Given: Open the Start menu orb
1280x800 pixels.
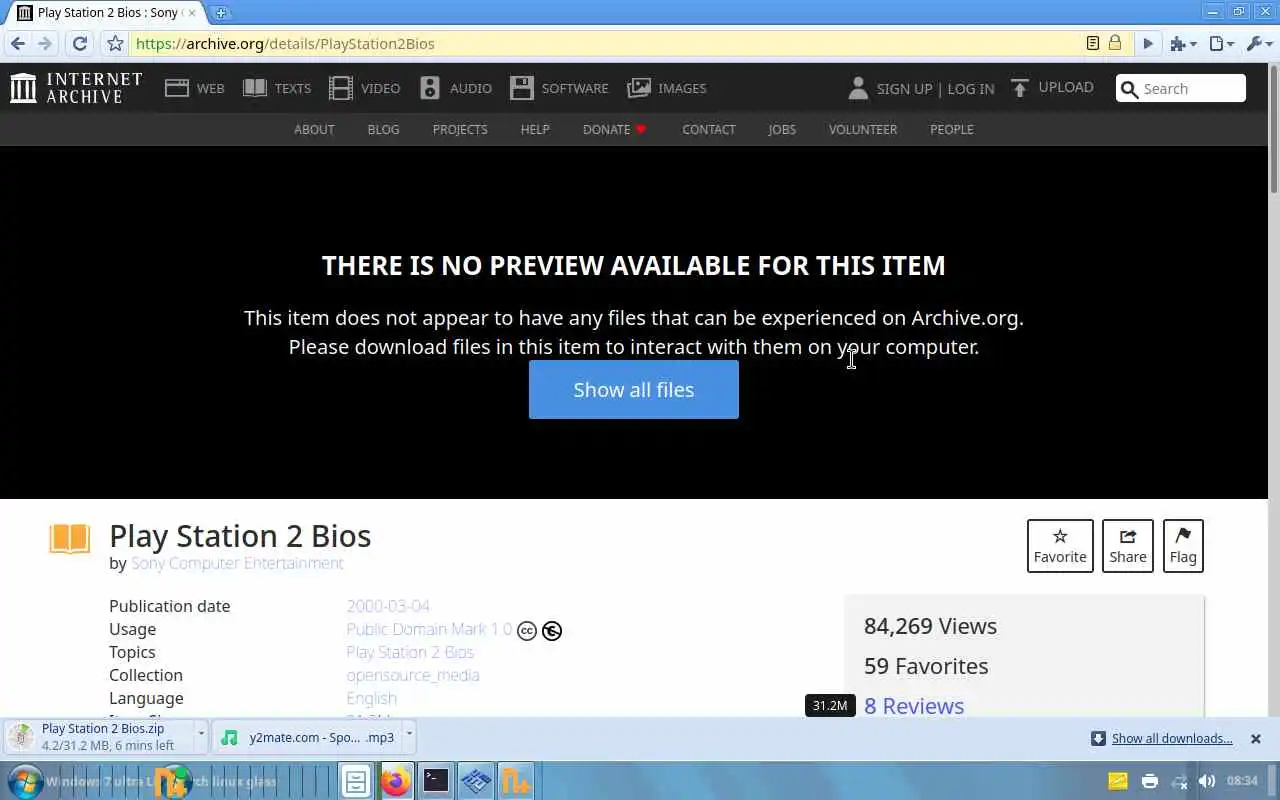Looking at the screenshot, I should coord(26,781).
